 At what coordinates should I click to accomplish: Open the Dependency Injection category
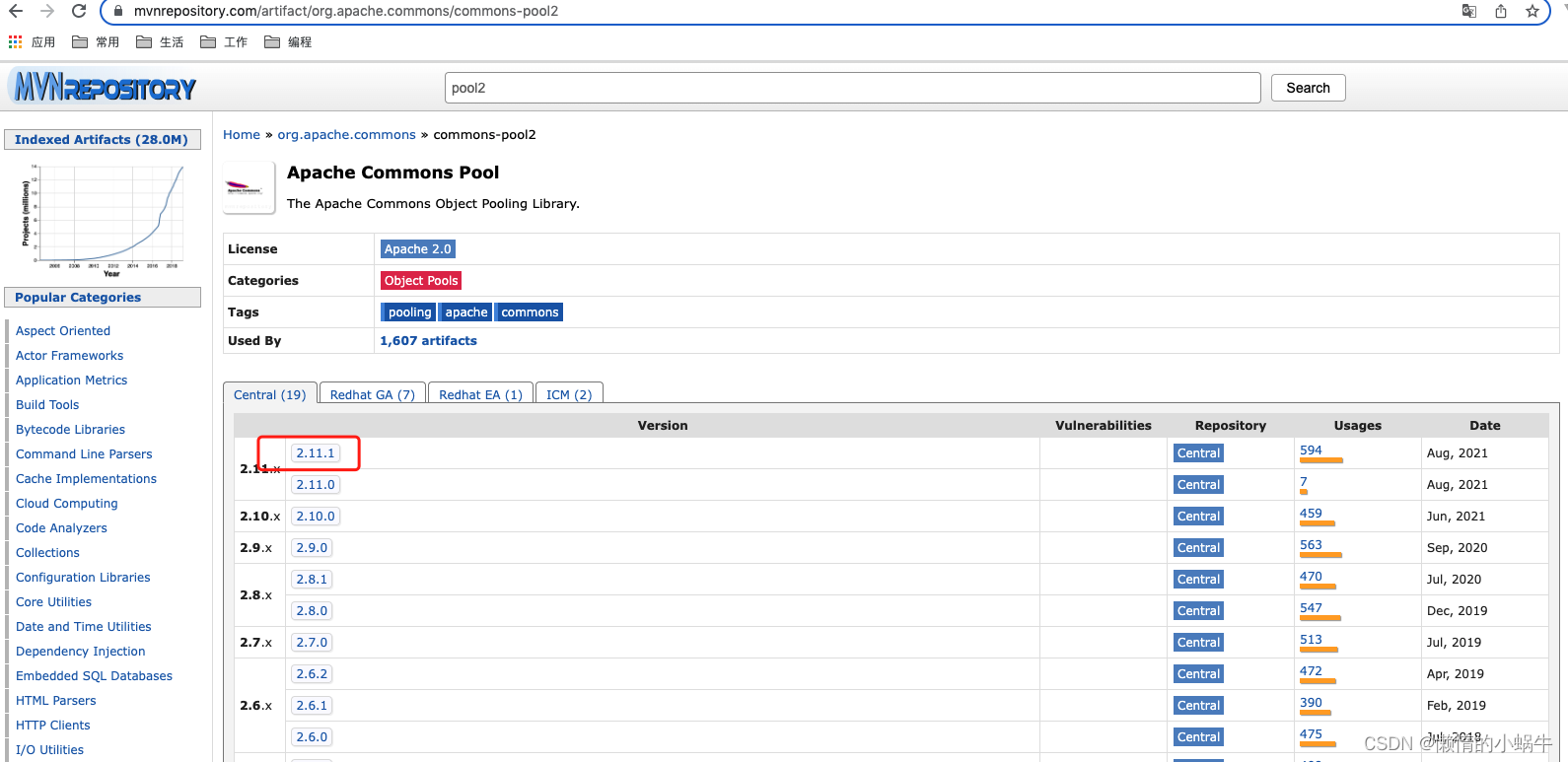[x=80, y=652]
